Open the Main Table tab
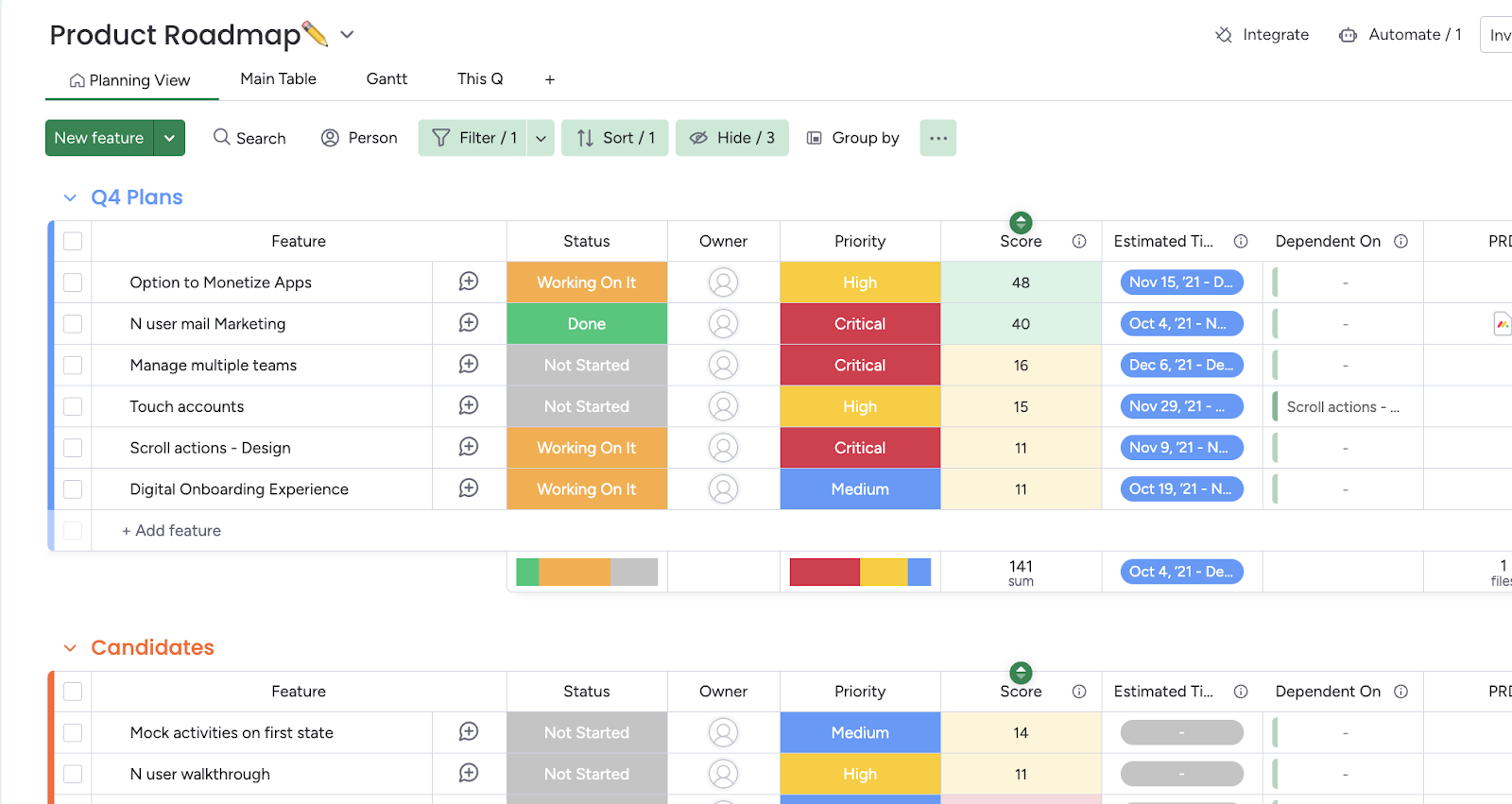Image resolution: width=1512 pixels, height=804 pixels. (278, 79)
